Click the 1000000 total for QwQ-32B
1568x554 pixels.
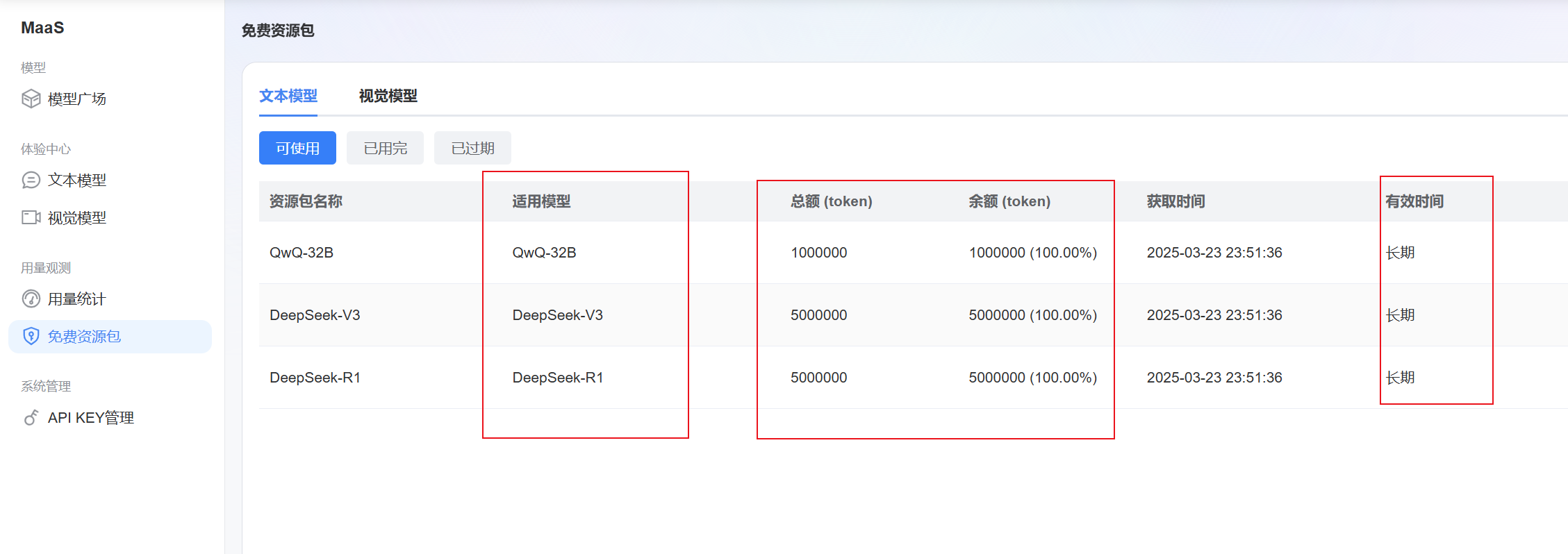pos(818,253)
